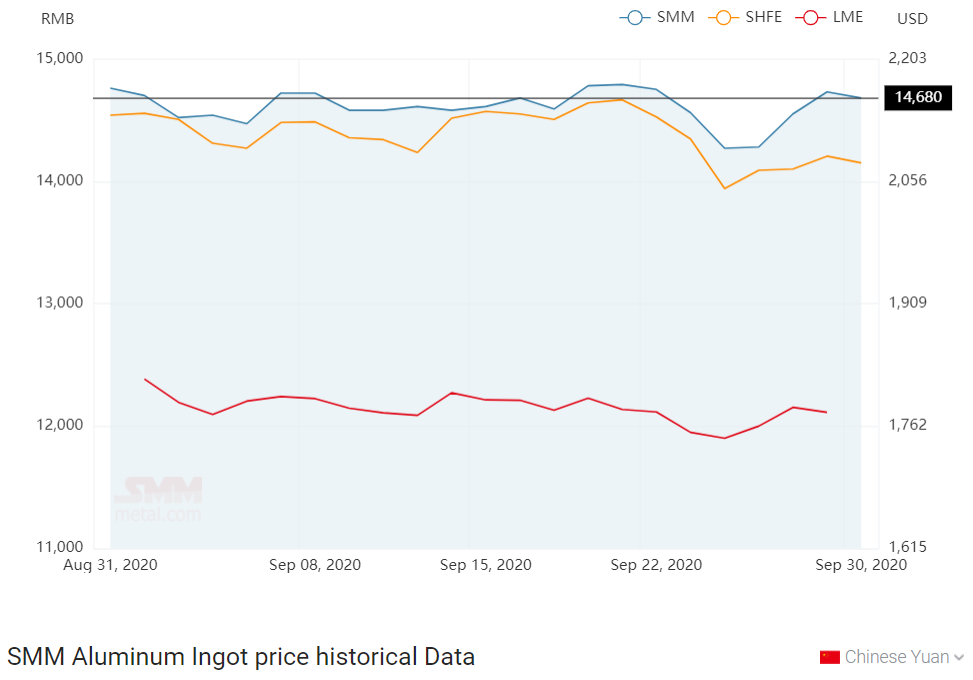
Task: Click the 1,762 USD axis value
Action: click(907, 425)
